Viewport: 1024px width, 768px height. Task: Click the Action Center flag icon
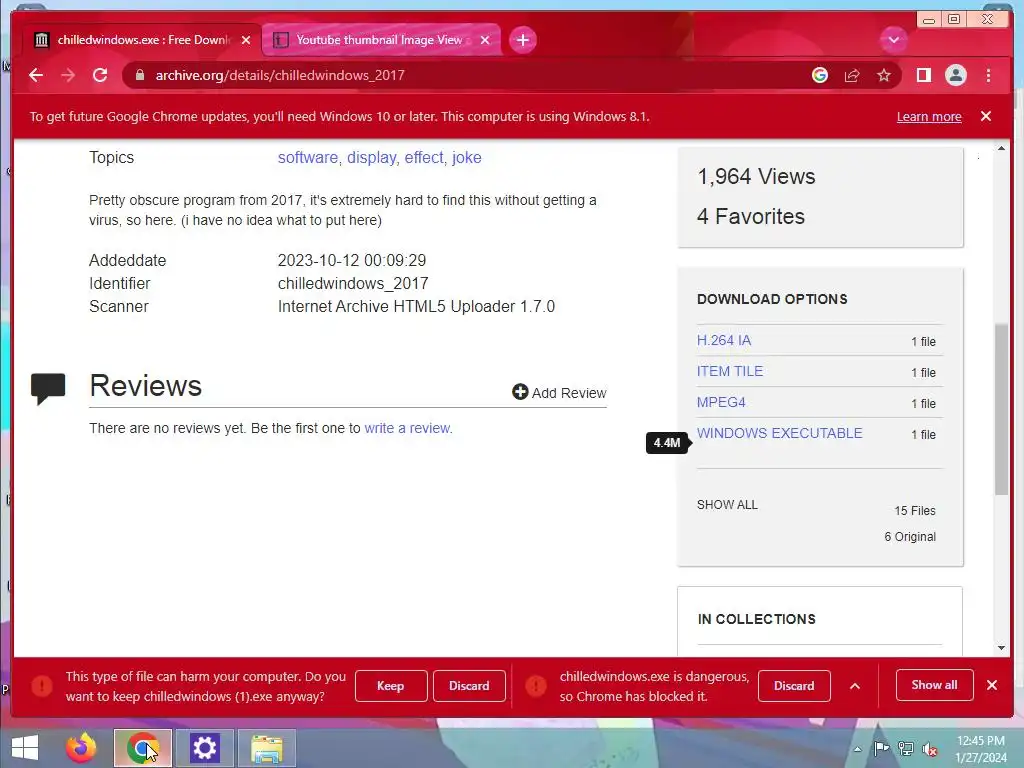(x=881, y=748)
